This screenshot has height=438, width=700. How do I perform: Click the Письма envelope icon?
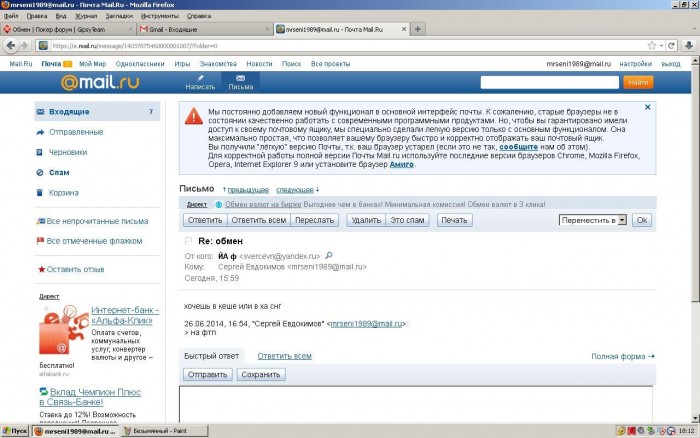point(241,78)
